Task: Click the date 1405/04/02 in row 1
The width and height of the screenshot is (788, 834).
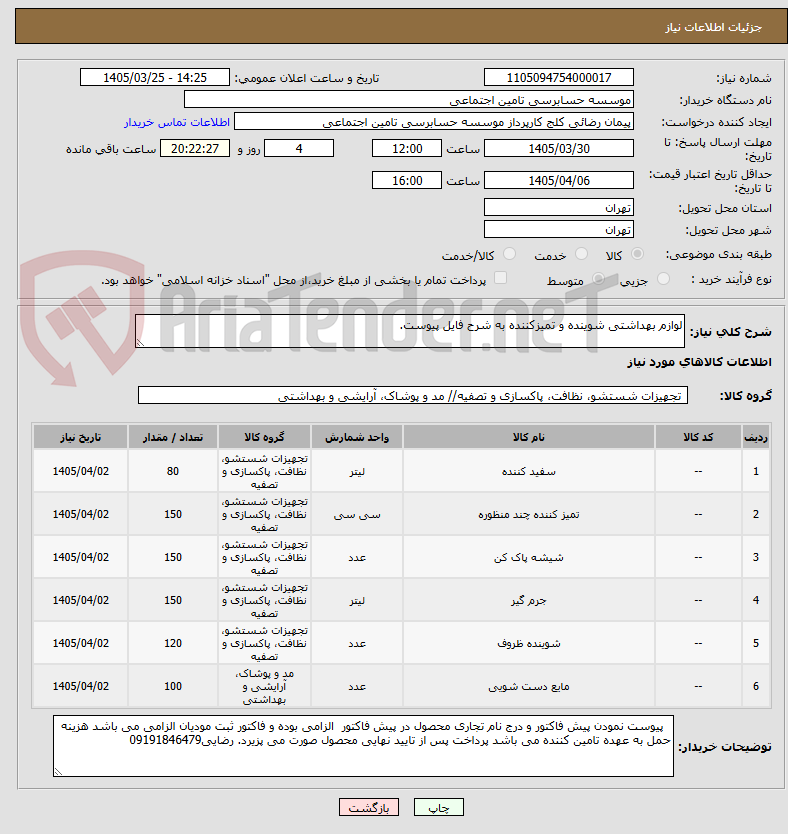Action: click(80, 471)
